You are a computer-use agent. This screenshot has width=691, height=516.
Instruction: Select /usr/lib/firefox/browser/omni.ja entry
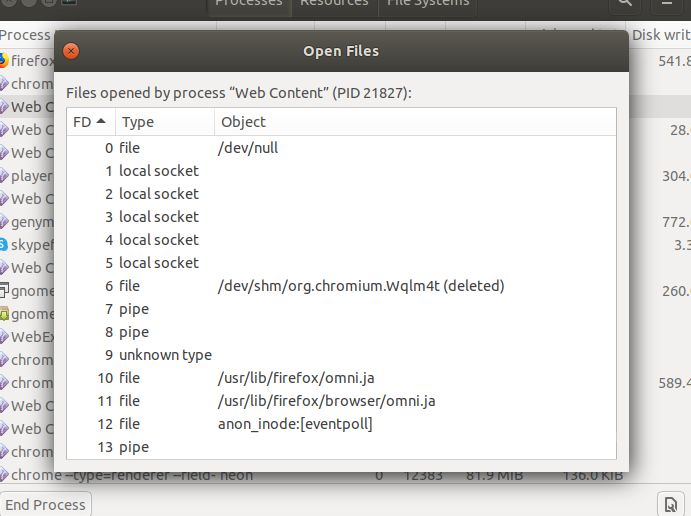pyautogui.click(x=326, y=401)
